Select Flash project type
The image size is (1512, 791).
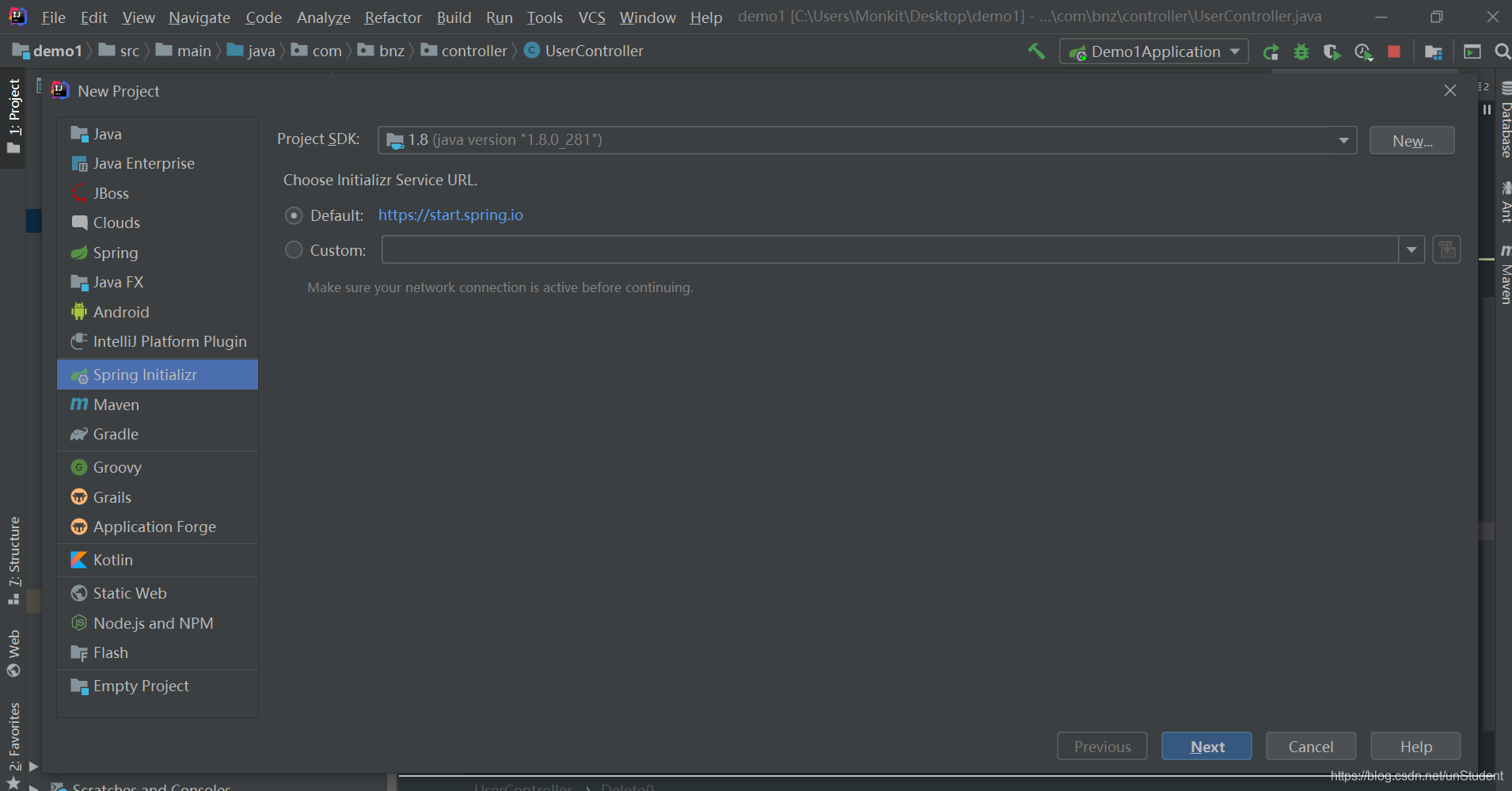(158, 653)
